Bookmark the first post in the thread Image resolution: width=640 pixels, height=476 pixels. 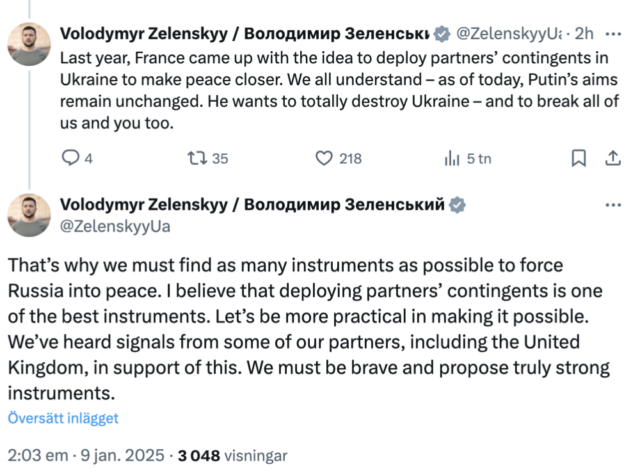coord(577,158)
